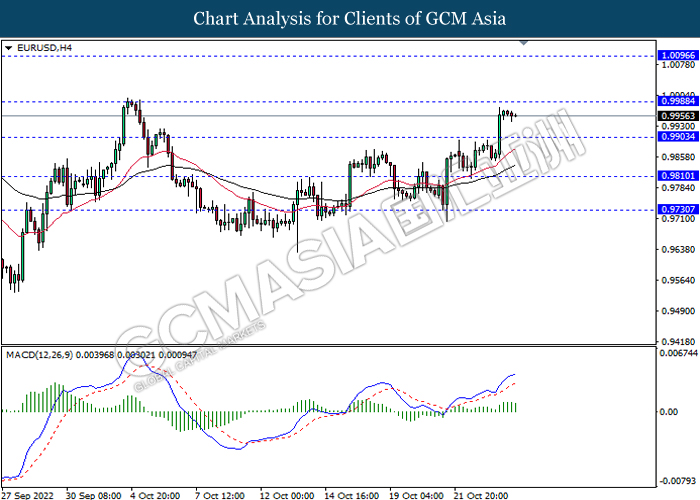Click the latest candlestick on the price chart
Screen dimensions: 700x500
[x=516, y=116]
